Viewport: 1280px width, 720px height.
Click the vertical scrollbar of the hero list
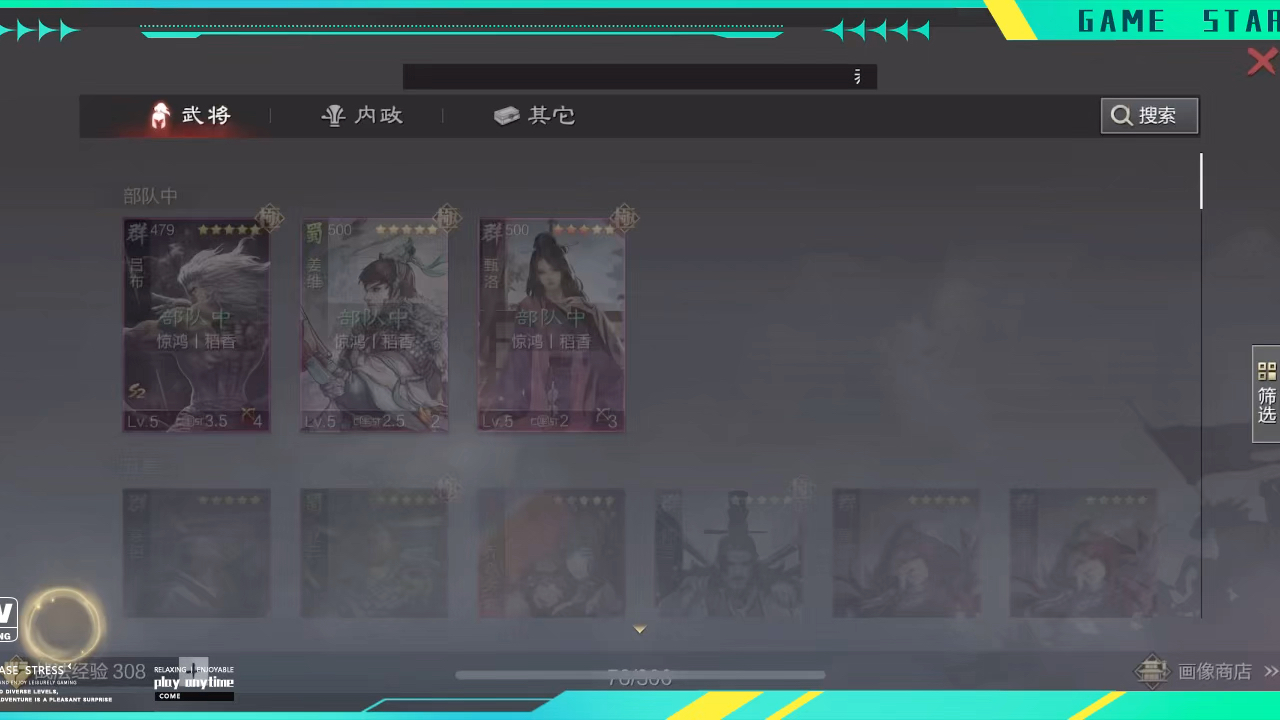coord(1201,181)
